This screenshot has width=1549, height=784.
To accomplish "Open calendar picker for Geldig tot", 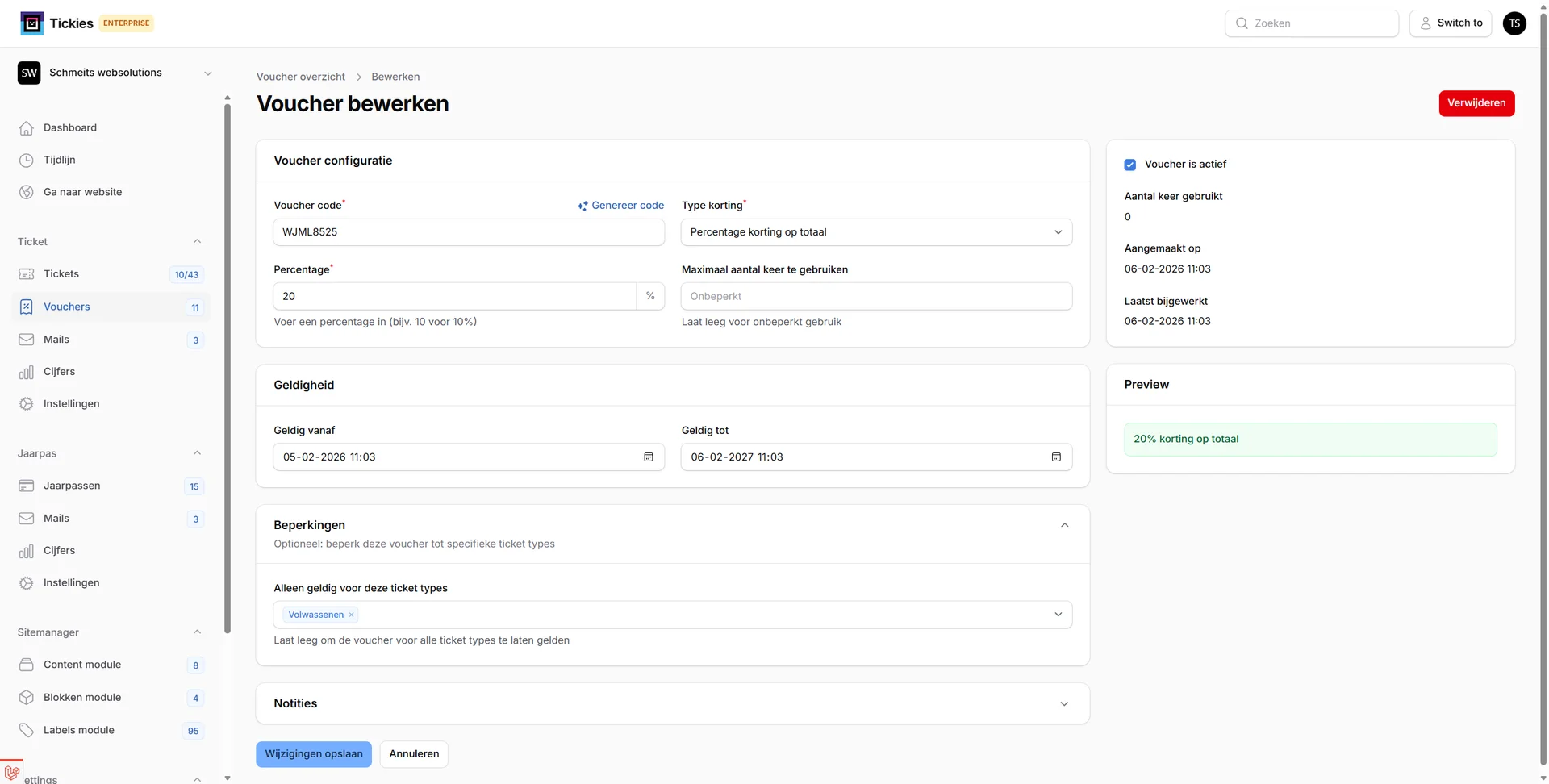I will pos(1055,457).
